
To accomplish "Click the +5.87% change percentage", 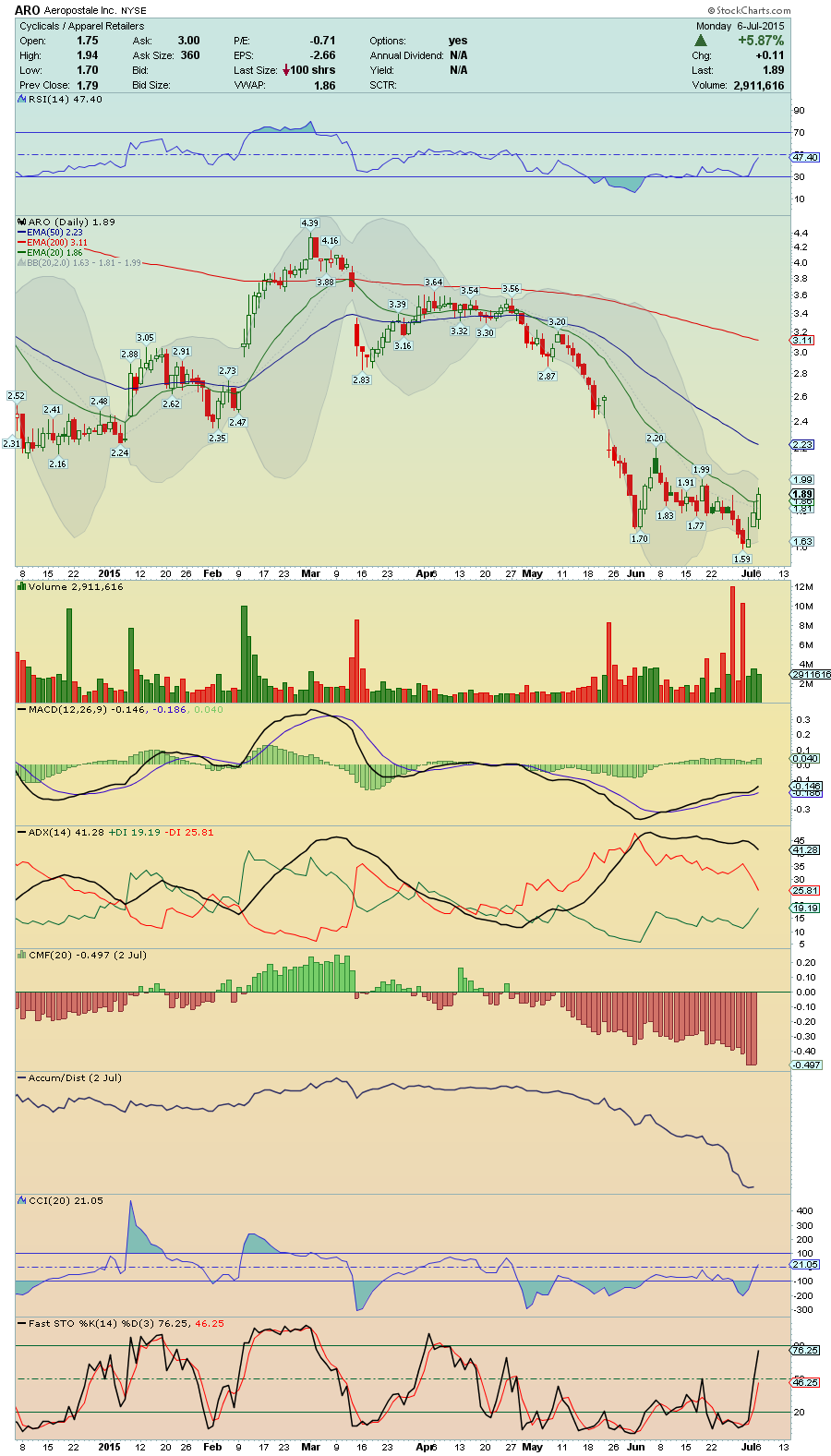I will [761, 41].
